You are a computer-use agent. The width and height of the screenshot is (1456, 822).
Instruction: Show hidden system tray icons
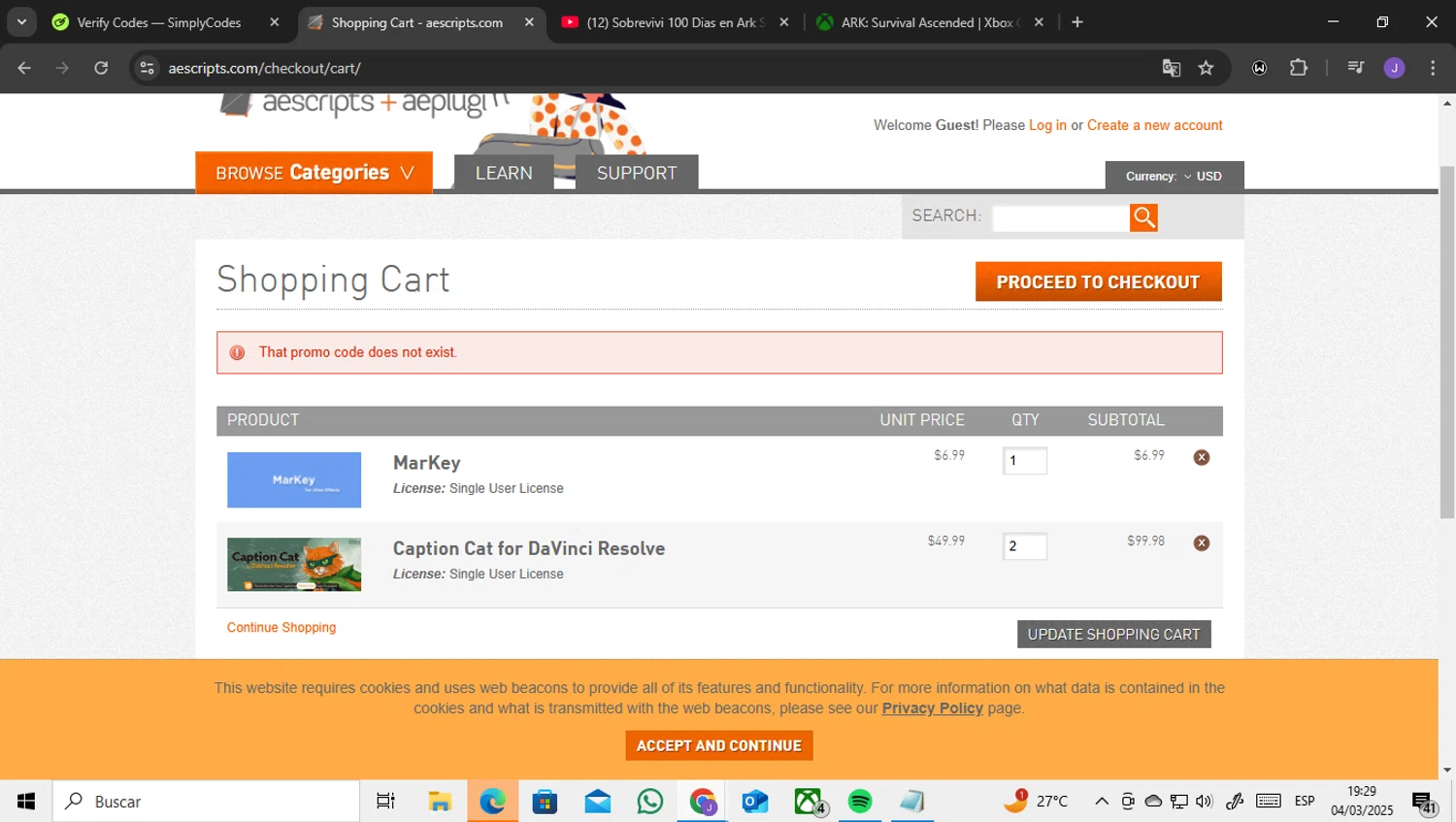coord(1102,802)
